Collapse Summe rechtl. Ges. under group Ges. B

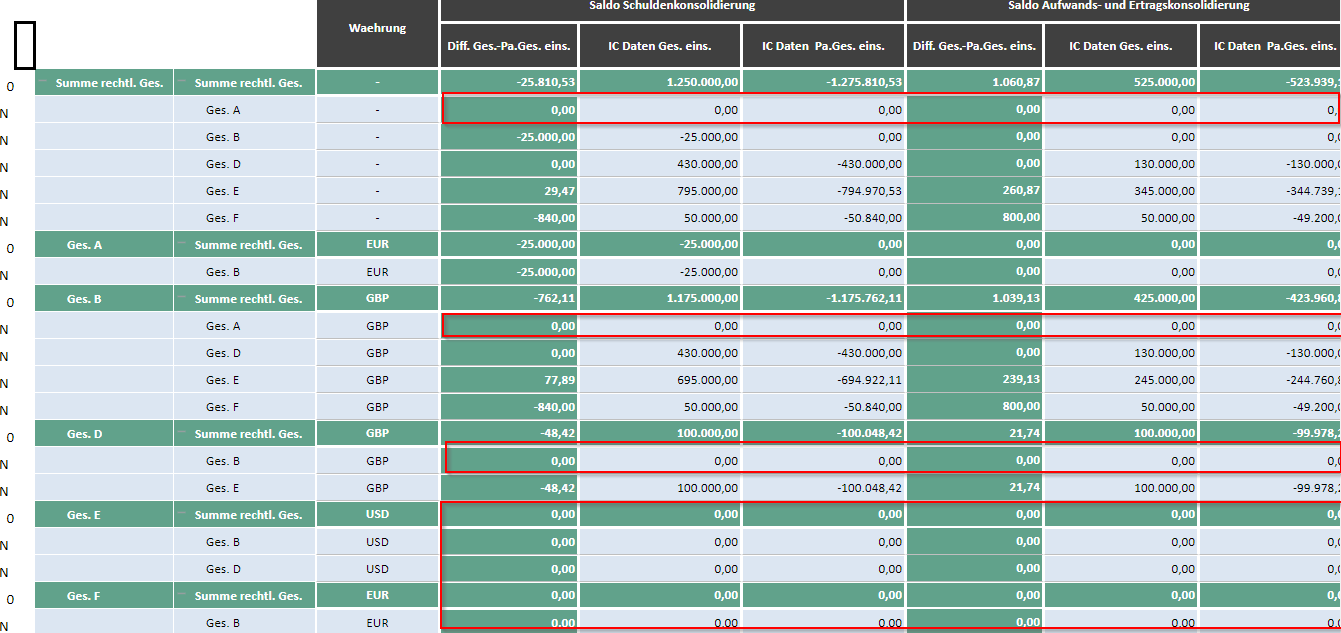click(x=183, y=298)
